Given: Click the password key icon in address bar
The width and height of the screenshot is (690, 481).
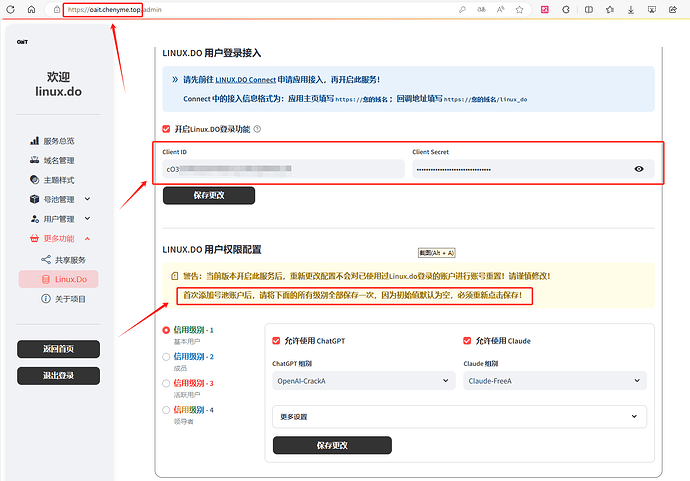Looking at the screenshot, I should (462, 9).
